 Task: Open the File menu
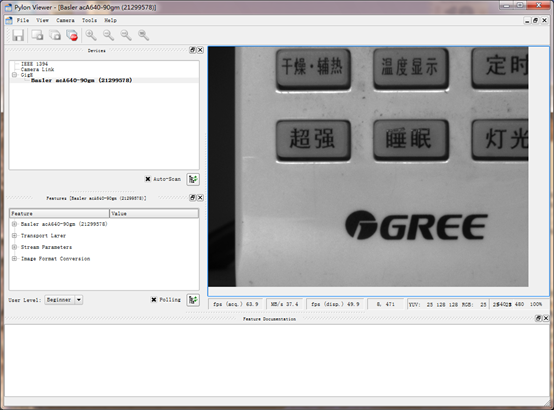23,20
